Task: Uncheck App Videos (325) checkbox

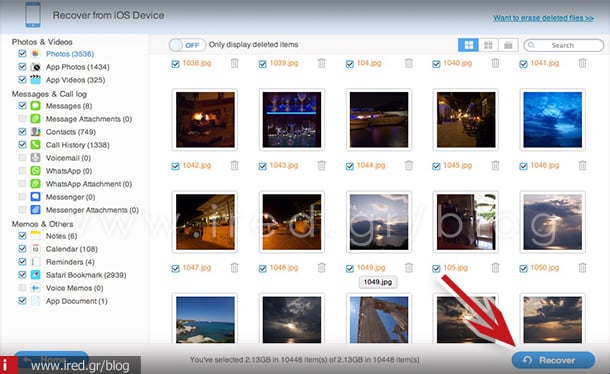Action: 22,79
